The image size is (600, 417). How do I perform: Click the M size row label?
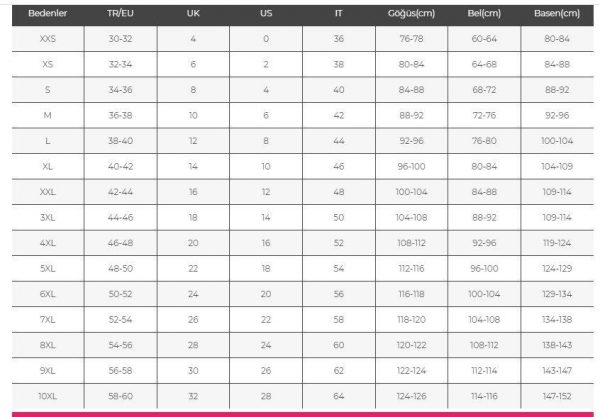tap(47, 115)
